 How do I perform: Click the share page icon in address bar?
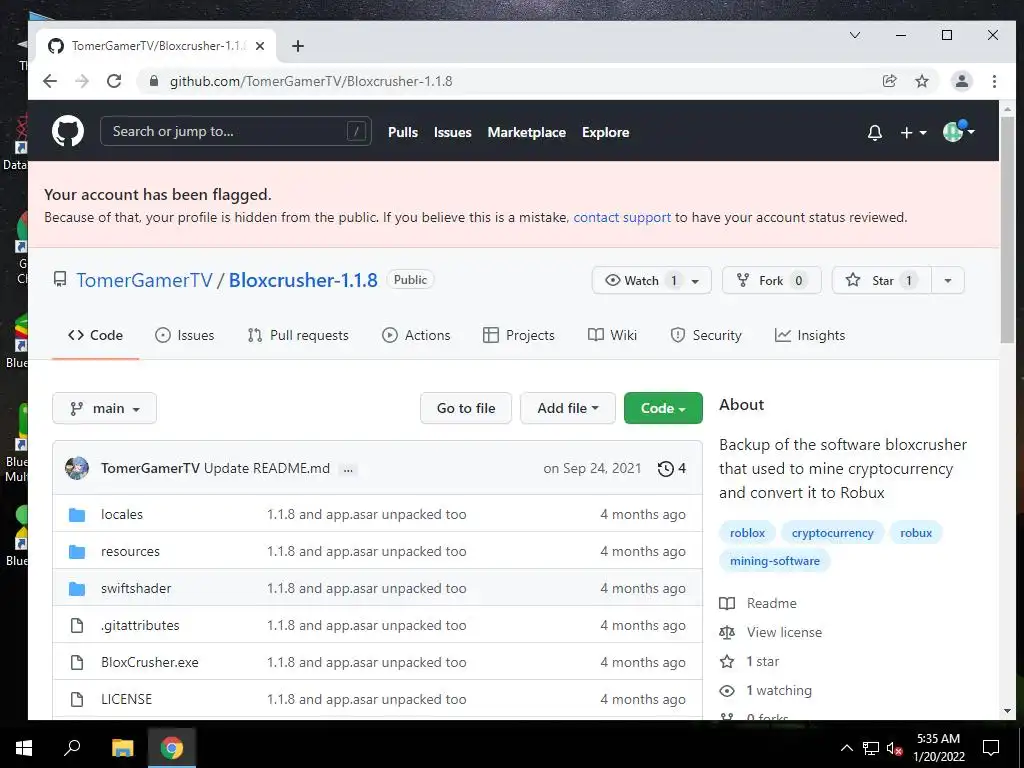pos(889,81)
